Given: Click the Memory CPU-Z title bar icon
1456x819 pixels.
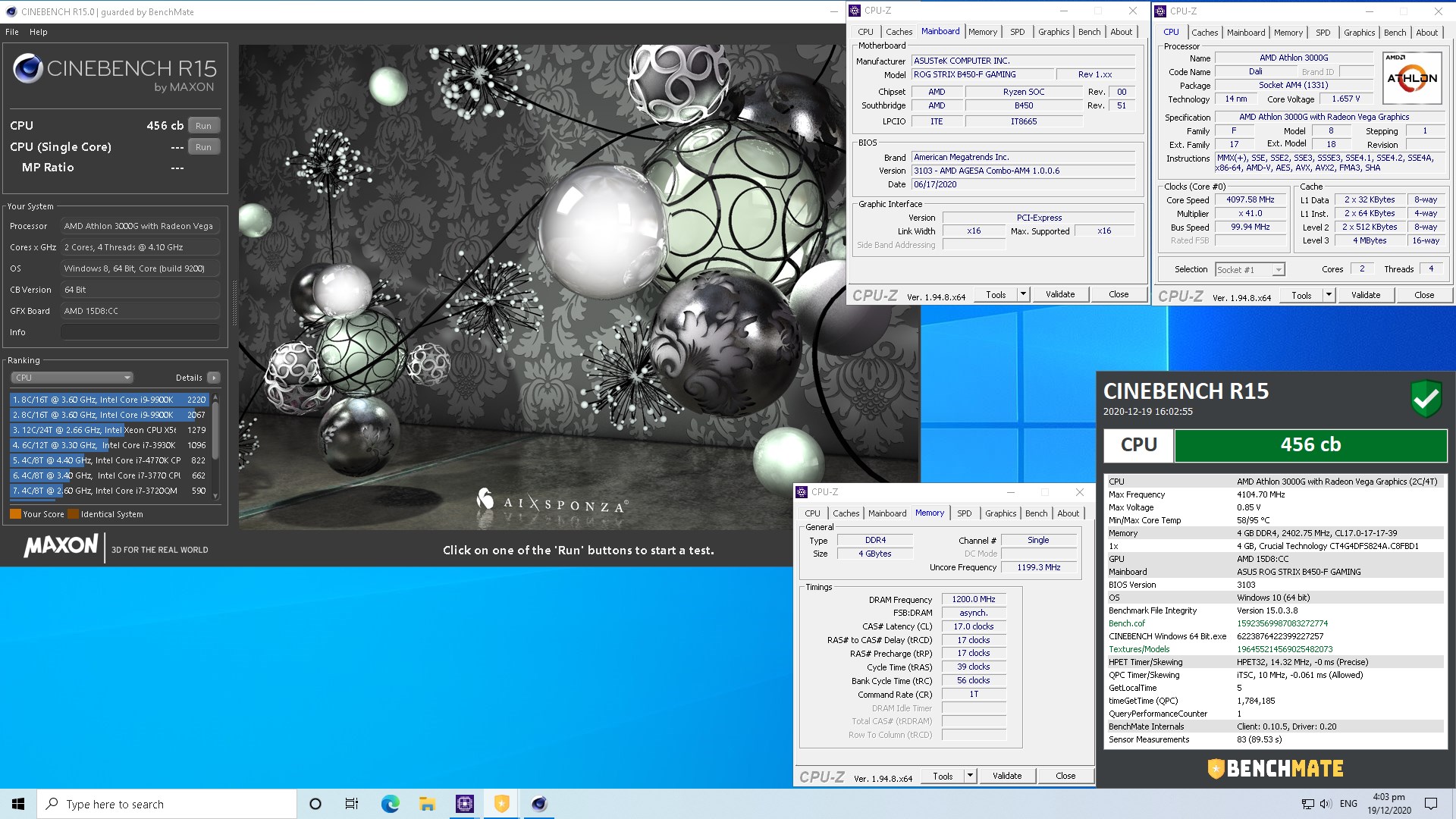Looking at the screenshot, I should 802,492.
